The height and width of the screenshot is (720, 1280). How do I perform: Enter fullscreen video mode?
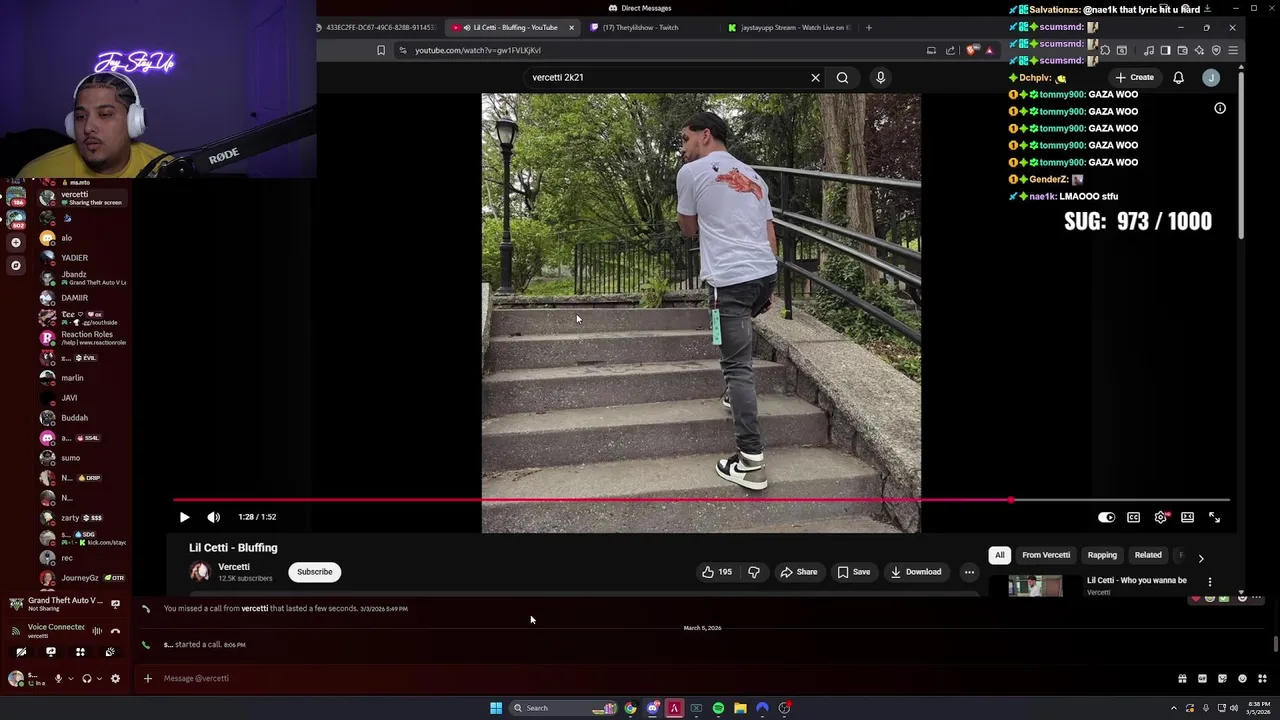pyautogui.click(x=1214, y=517)
